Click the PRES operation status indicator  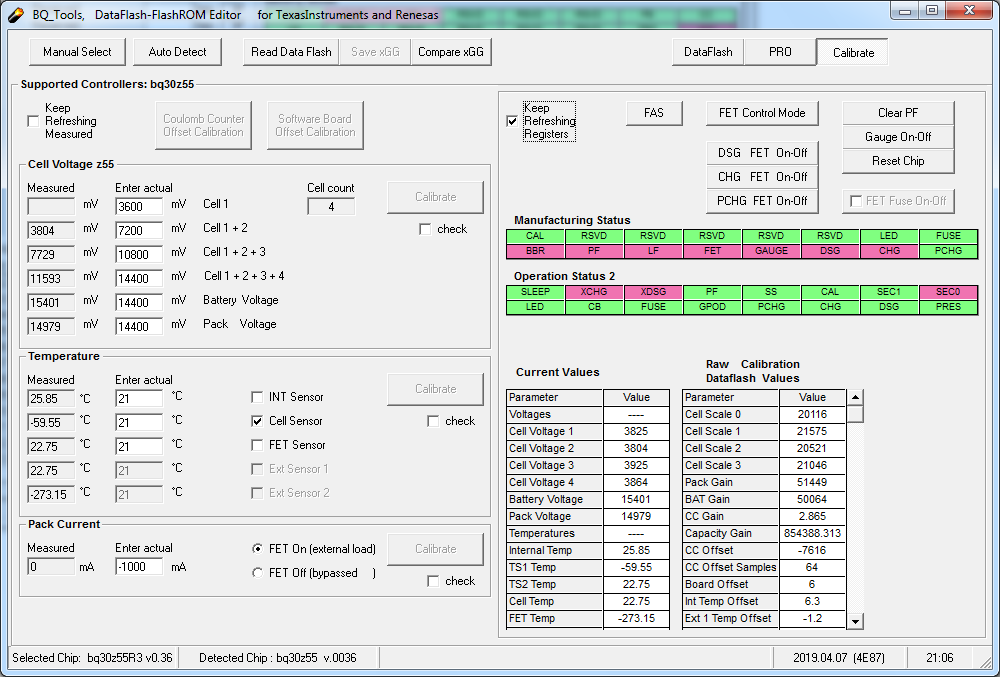tap(948, 307)
